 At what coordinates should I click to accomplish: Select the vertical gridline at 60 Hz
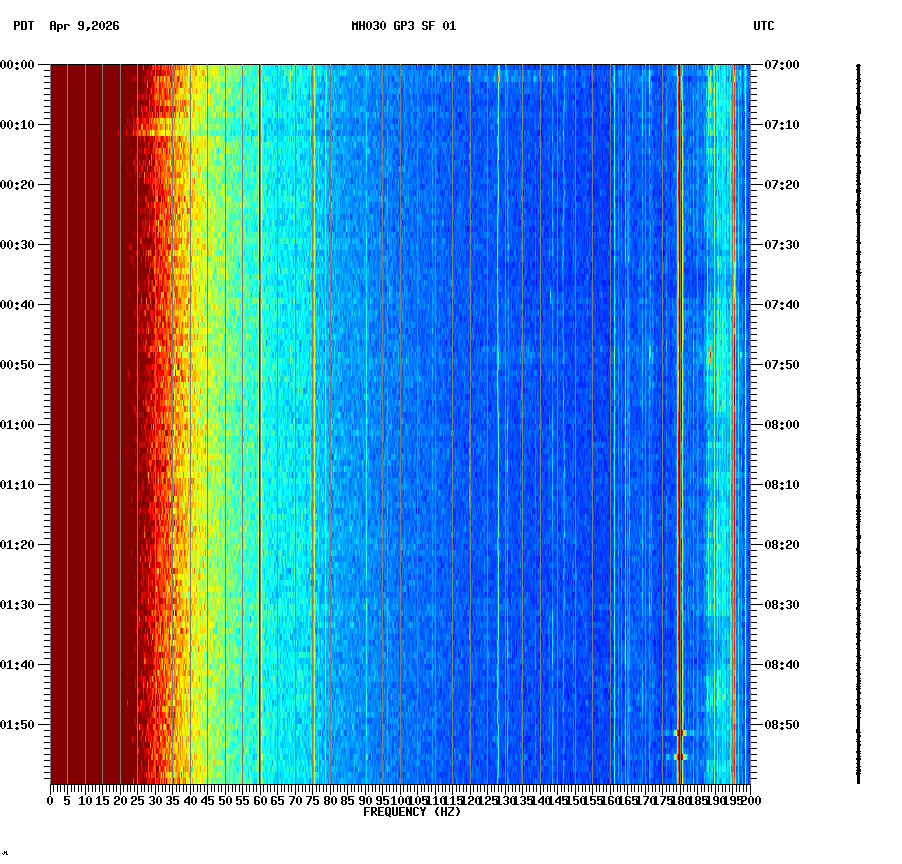pyautogui.click(x=260, y=400)
